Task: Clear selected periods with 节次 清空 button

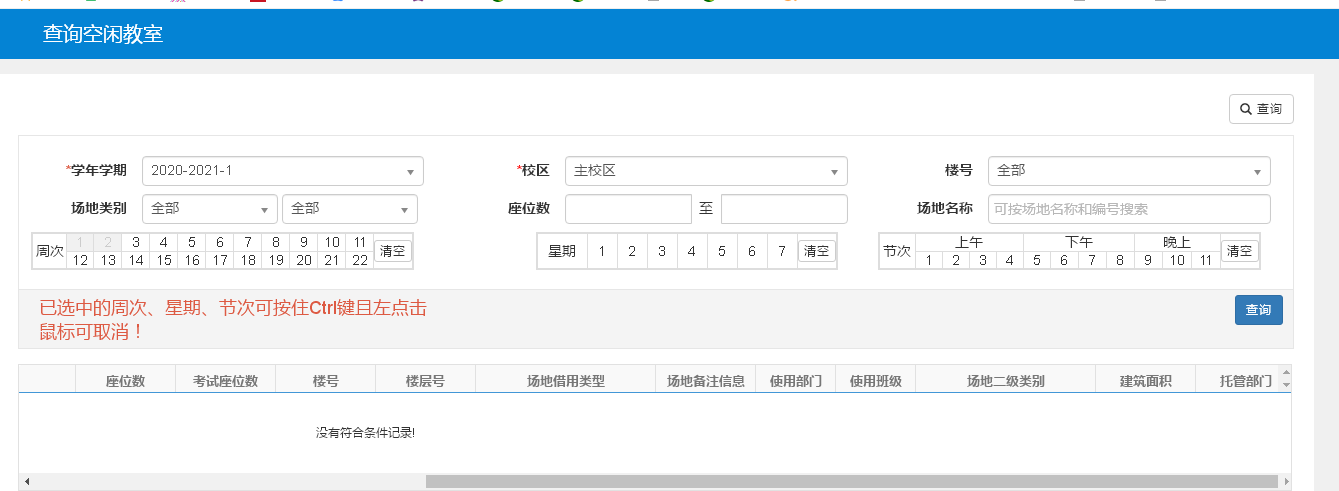Action: 1239,251
